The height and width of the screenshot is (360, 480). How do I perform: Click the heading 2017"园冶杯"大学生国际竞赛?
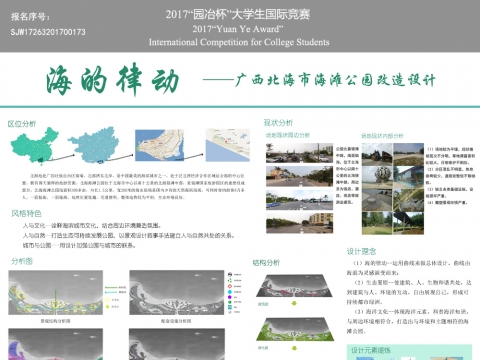coord(238,14)
